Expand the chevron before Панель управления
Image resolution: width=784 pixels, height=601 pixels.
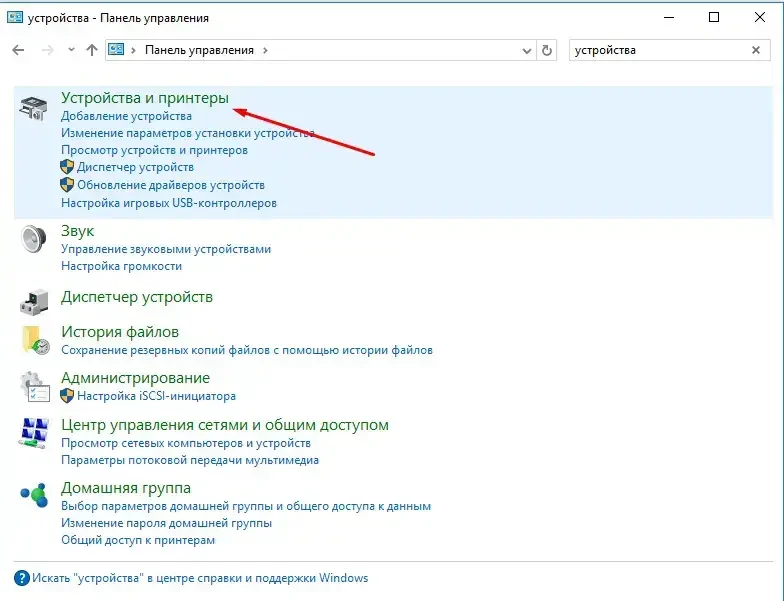[x=134, y=50]
